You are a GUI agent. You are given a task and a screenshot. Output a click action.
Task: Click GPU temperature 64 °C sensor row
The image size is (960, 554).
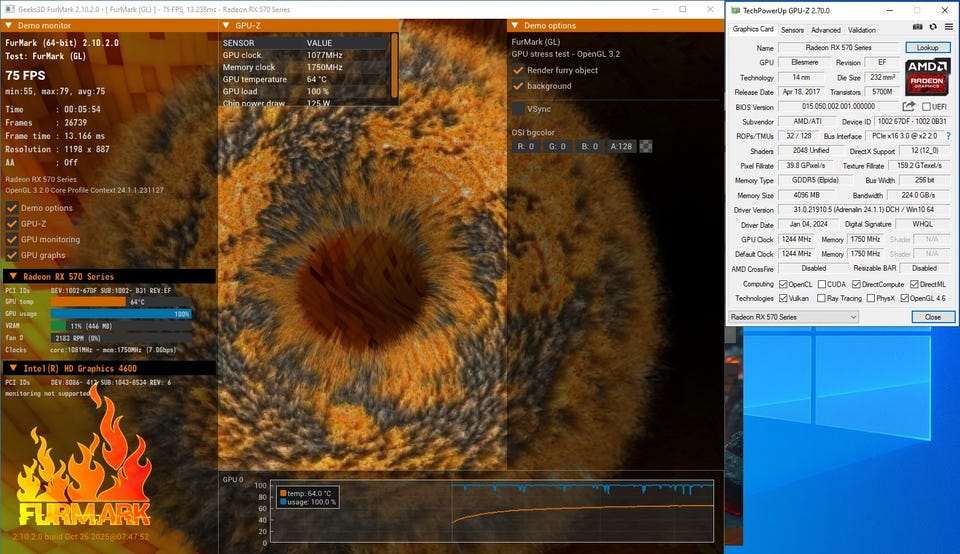pos(305,79)
